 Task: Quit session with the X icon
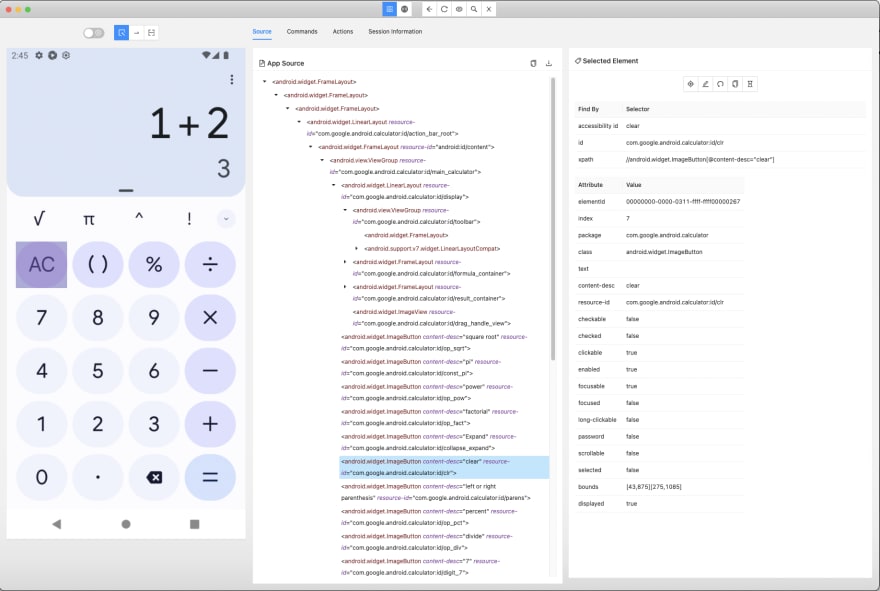click(489, 9)
